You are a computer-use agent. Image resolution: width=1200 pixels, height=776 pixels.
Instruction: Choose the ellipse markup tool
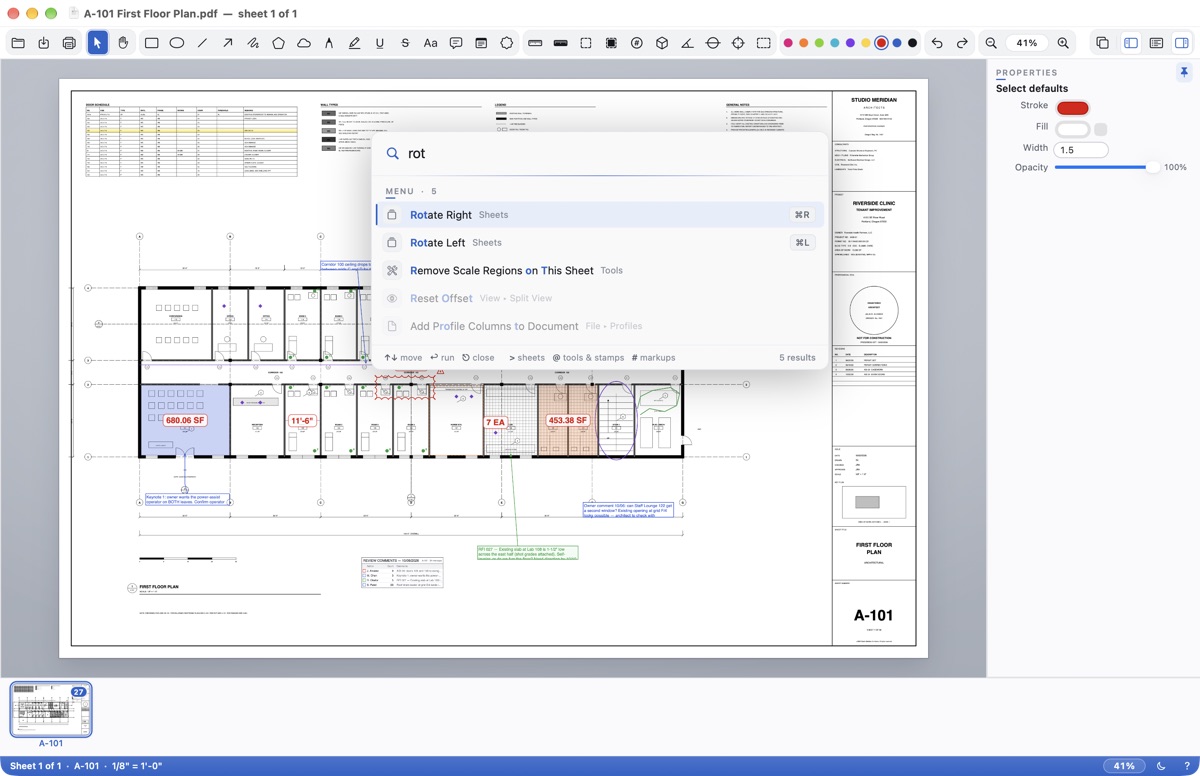(177, 43)
